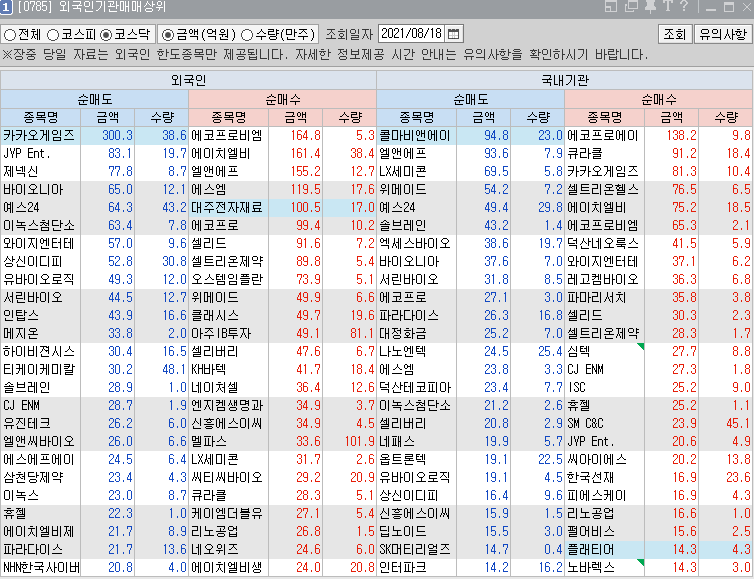The width and height of the screenshot is (754, 579).
Task: Click the 엔지켐생명과 stock name
Action: pos(227,405)
